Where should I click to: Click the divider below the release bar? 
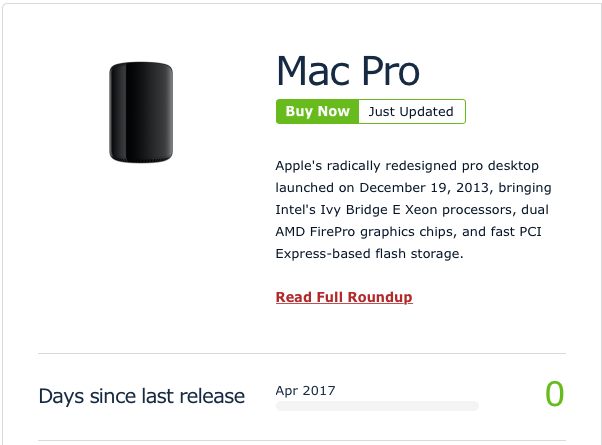302,440
